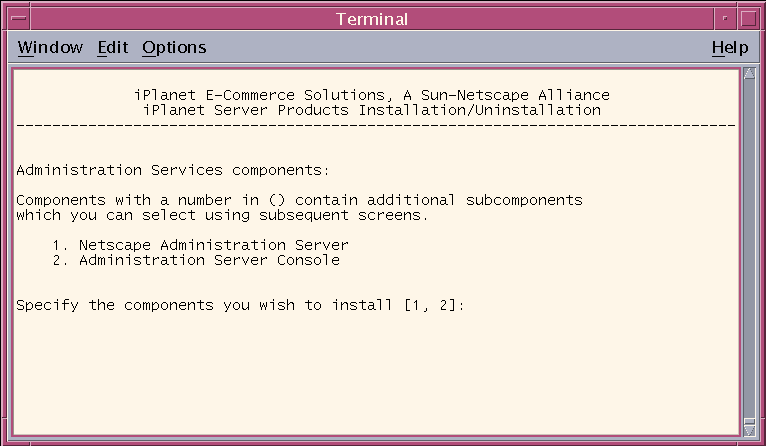766x446 pixels.
Task: Click the vertical scrollbar track
Action: click(x=749, y=249)
